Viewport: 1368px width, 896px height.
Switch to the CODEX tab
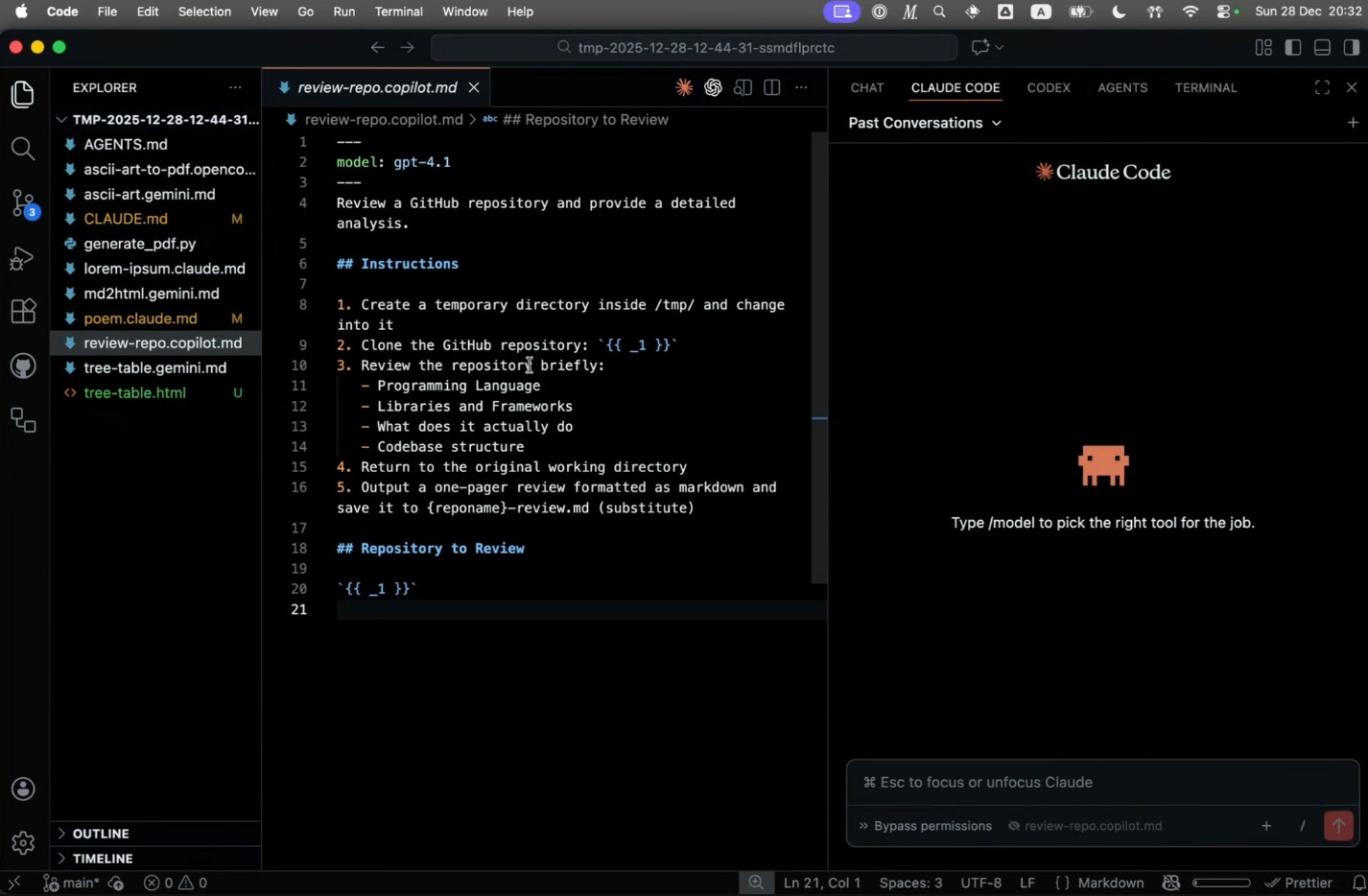point(1048,87)
